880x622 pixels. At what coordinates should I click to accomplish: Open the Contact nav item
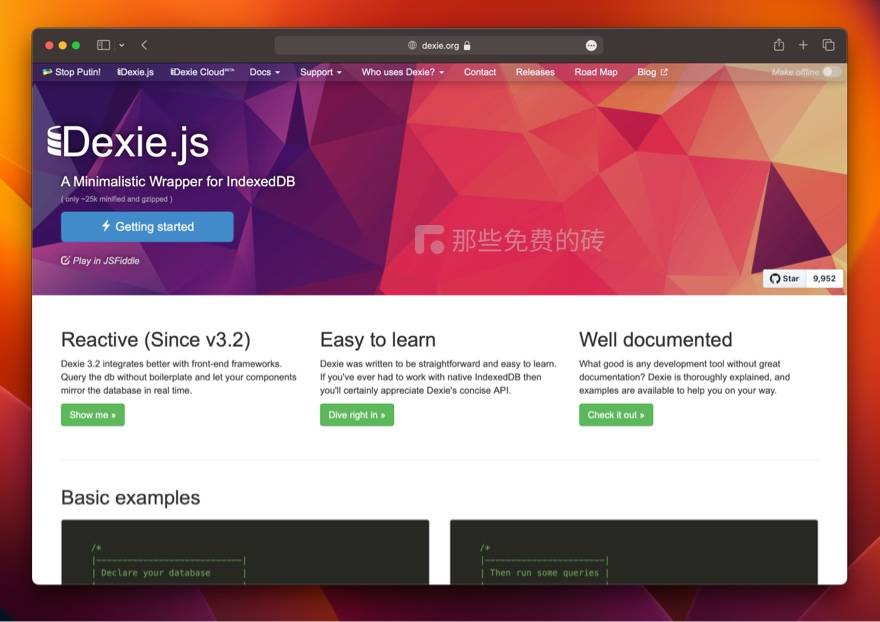point(480,72)
